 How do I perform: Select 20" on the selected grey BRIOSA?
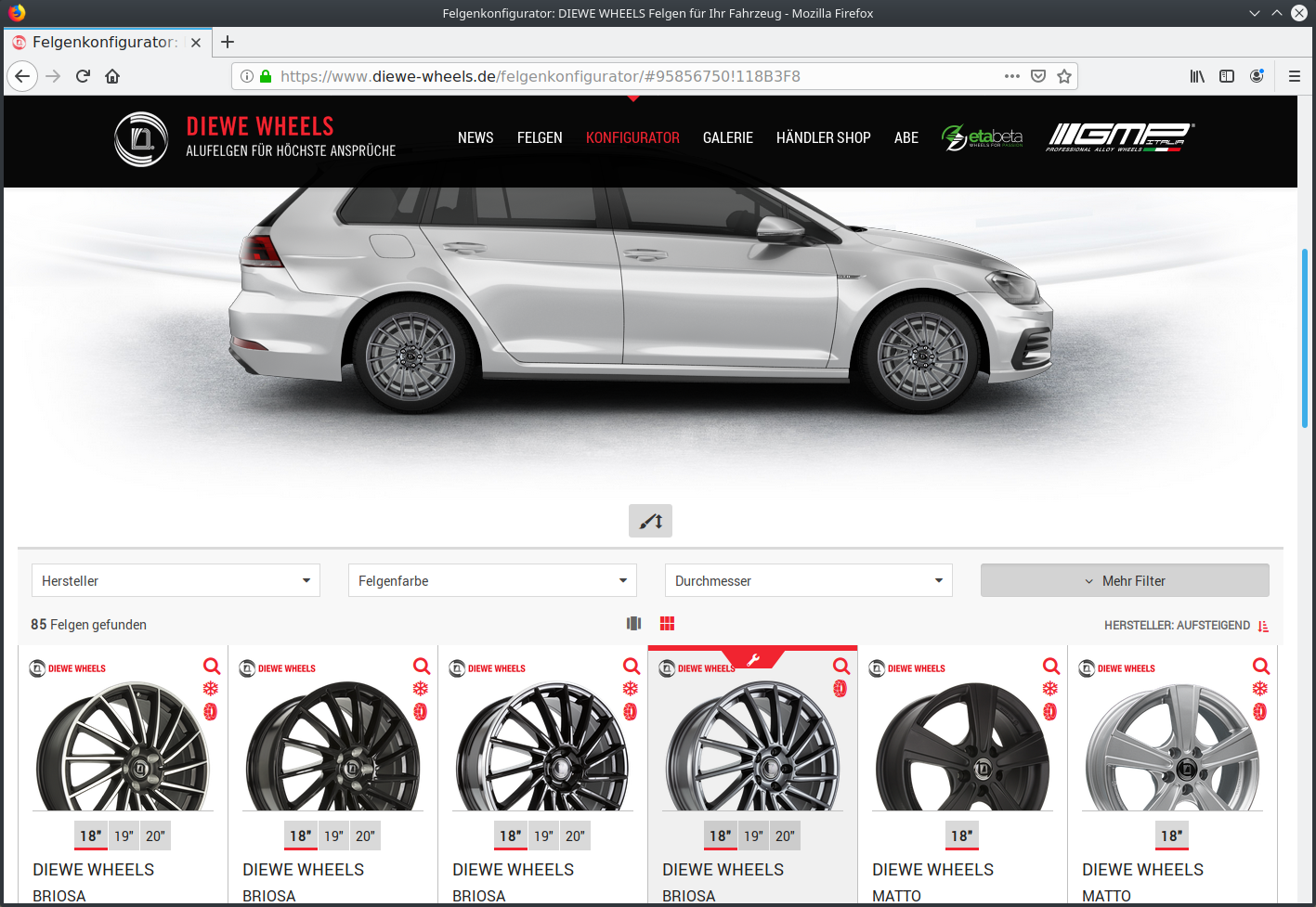(786, 836)
